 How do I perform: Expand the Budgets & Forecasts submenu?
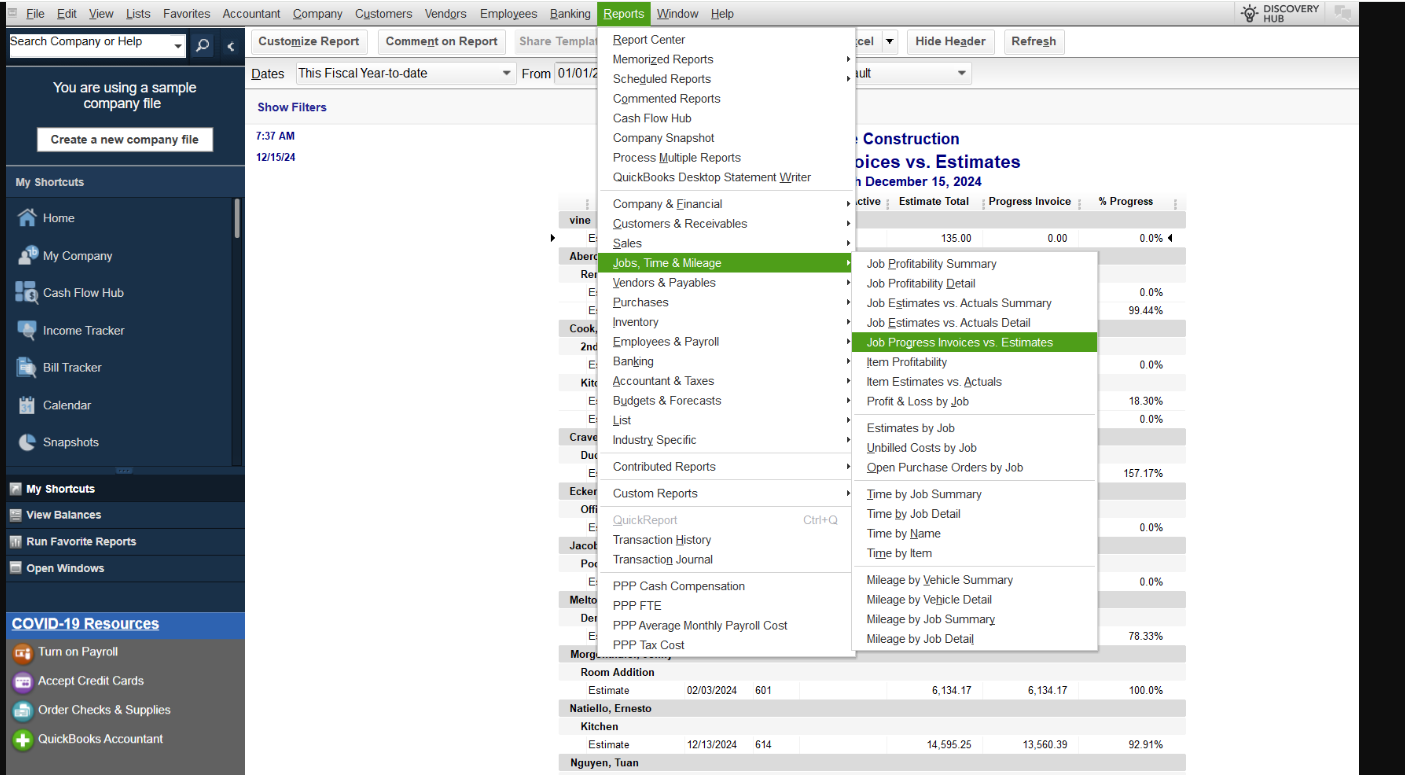(727, 401)
